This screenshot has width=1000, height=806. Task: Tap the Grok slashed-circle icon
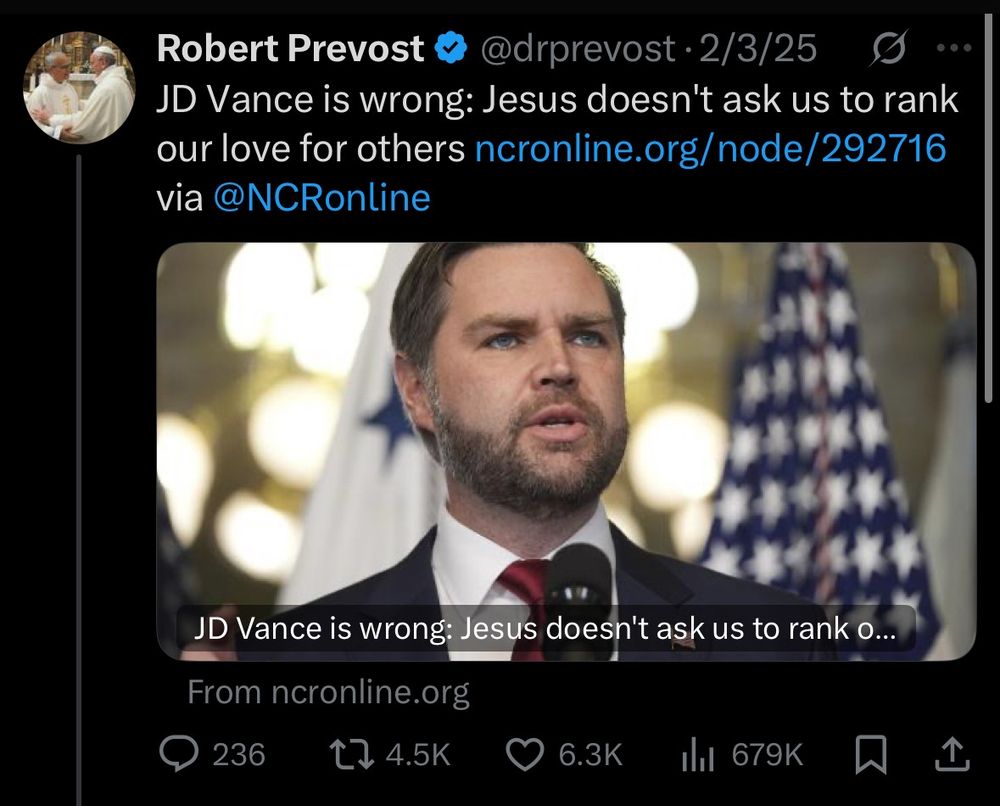pos(888,49)
